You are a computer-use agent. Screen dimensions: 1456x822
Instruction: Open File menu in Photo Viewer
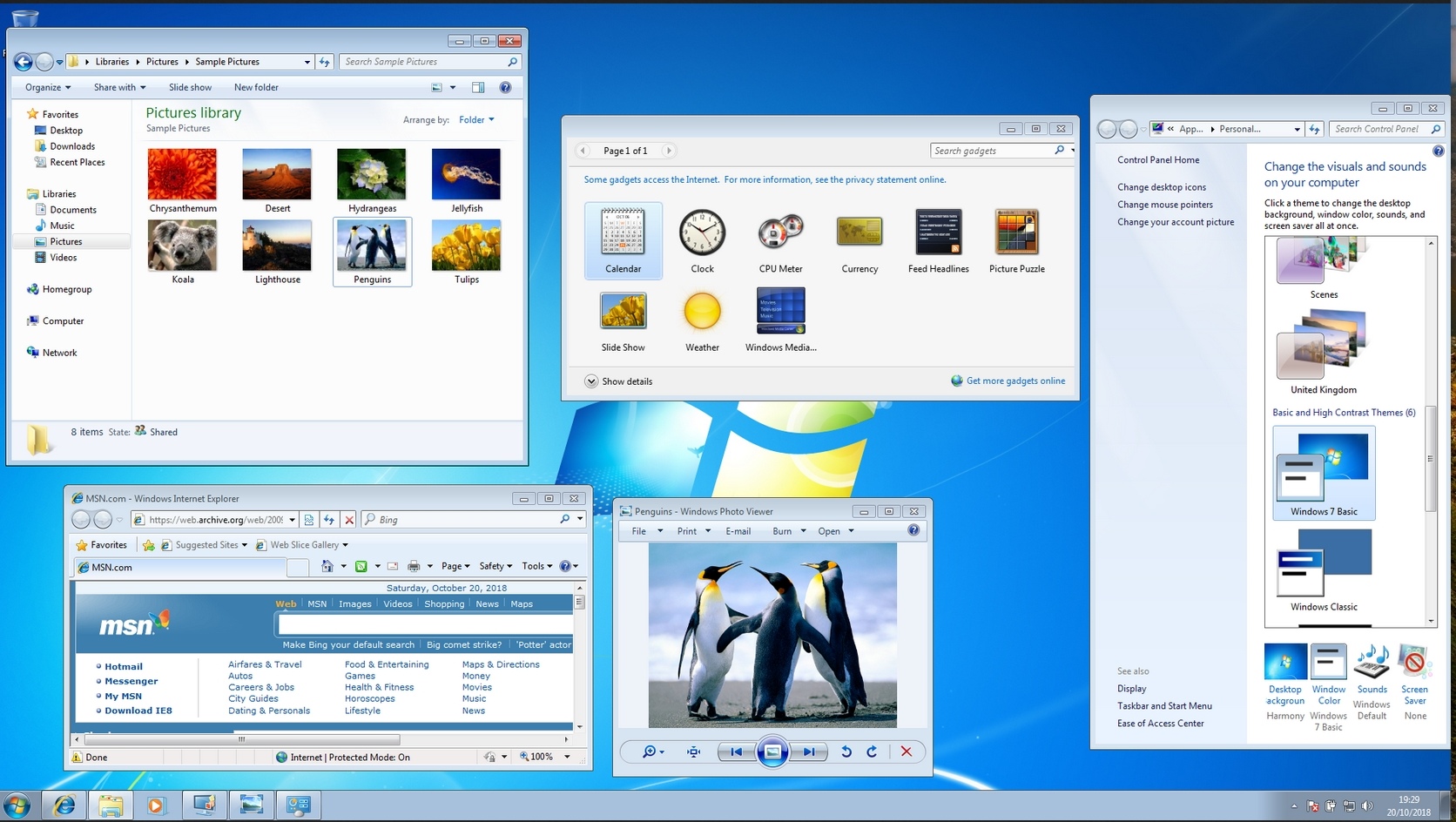click(x=647, y=531)
